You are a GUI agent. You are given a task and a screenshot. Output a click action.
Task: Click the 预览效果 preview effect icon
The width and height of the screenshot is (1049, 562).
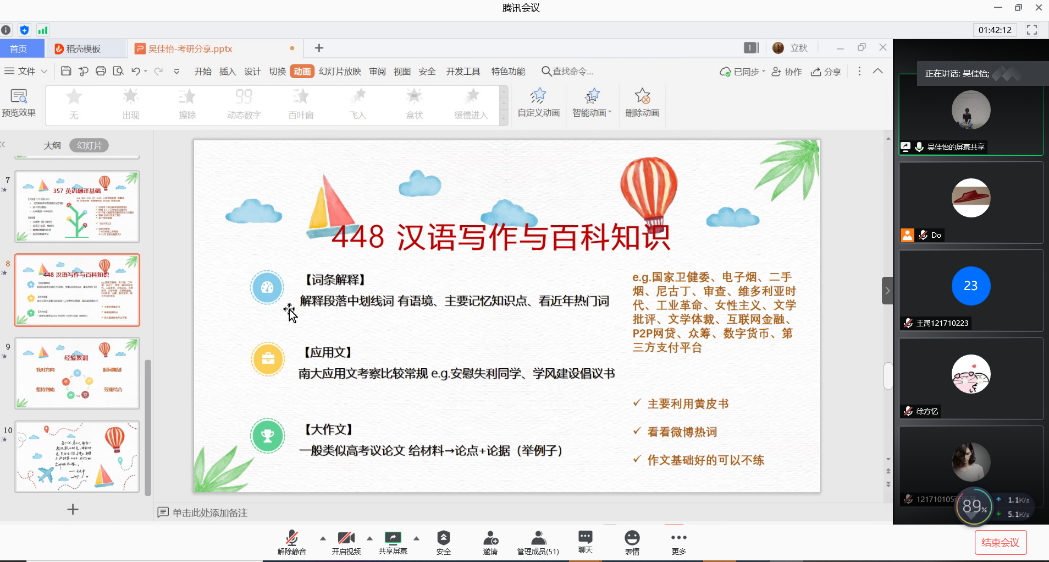(x=18, y=97)
